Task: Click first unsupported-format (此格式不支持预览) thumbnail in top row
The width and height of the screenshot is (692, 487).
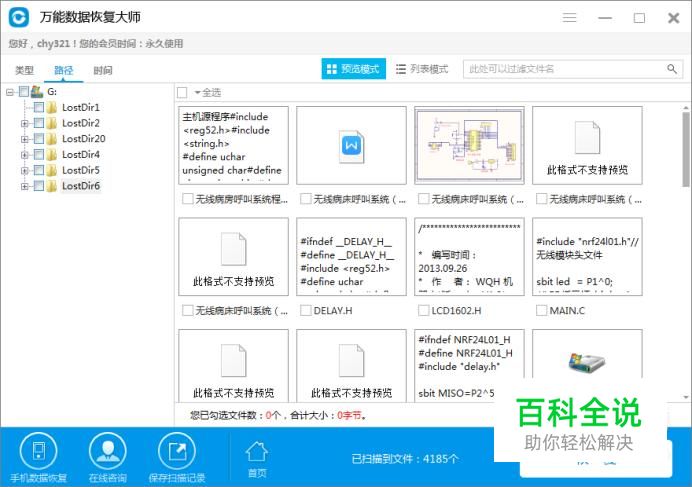Action: (587, 145)
